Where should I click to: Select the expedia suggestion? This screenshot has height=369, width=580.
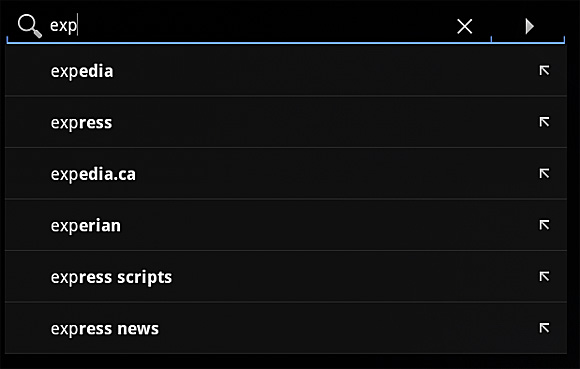(x=82, y=71)
